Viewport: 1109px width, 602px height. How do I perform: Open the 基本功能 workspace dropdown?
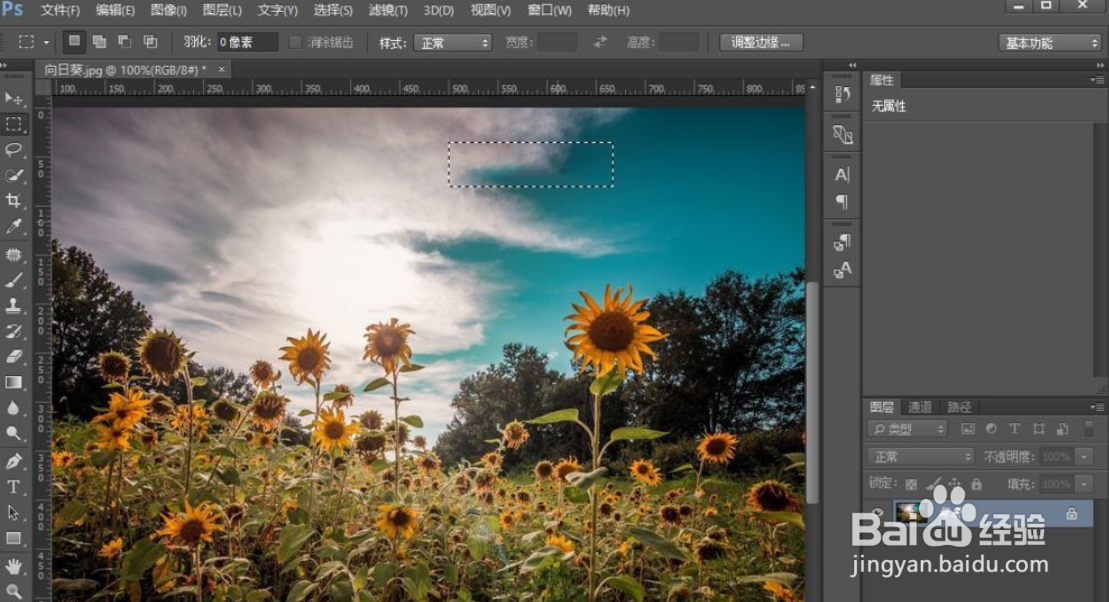click(1050, 43)
